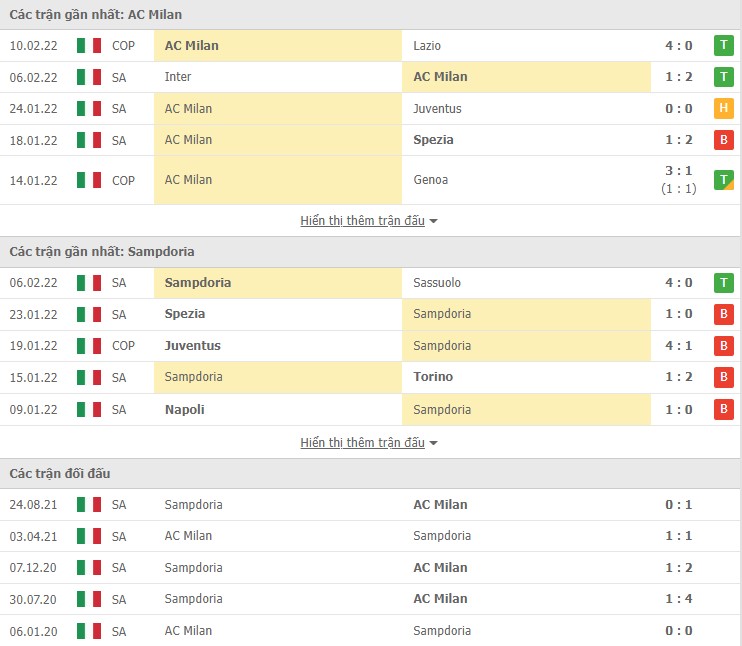Viewport: 742px width, 646px height.
Task: Click the 4 : 0 score for Milan–Lazio
Action: click(x=678, y=45)
